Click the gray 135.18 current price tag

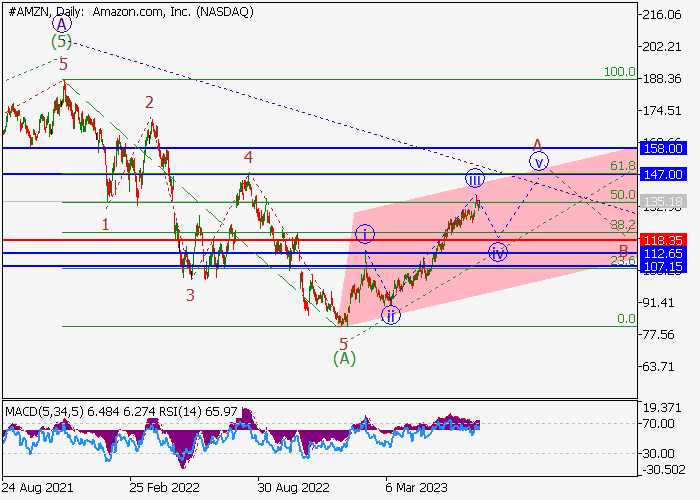[x=663, y=201]
